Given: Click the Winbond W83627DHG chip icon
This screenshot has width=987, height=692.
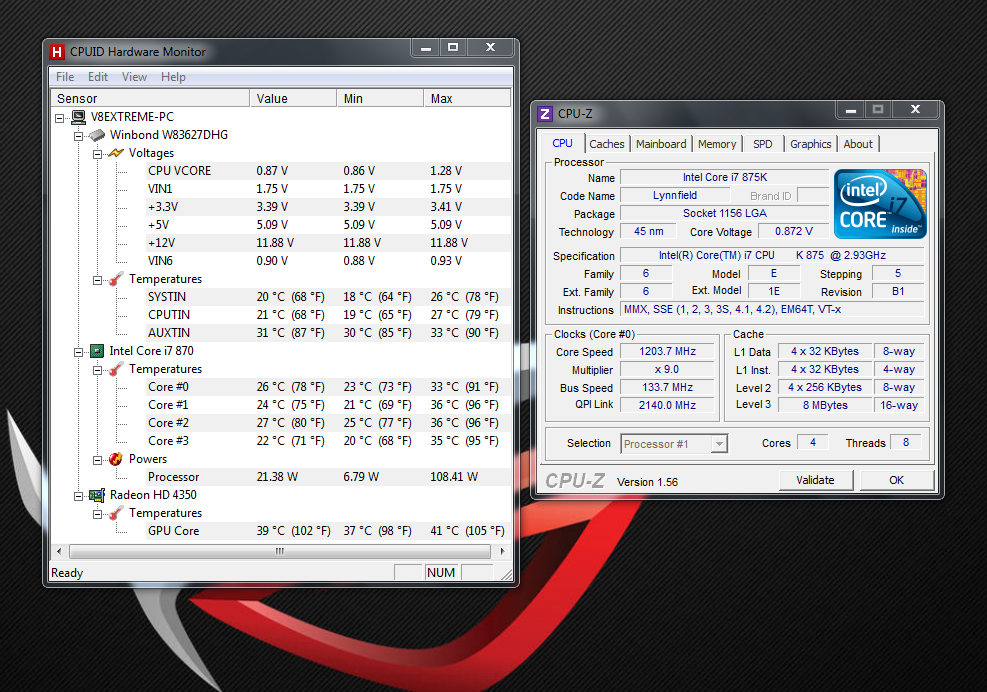Looking at the screenshot, I should coord(97,135).
